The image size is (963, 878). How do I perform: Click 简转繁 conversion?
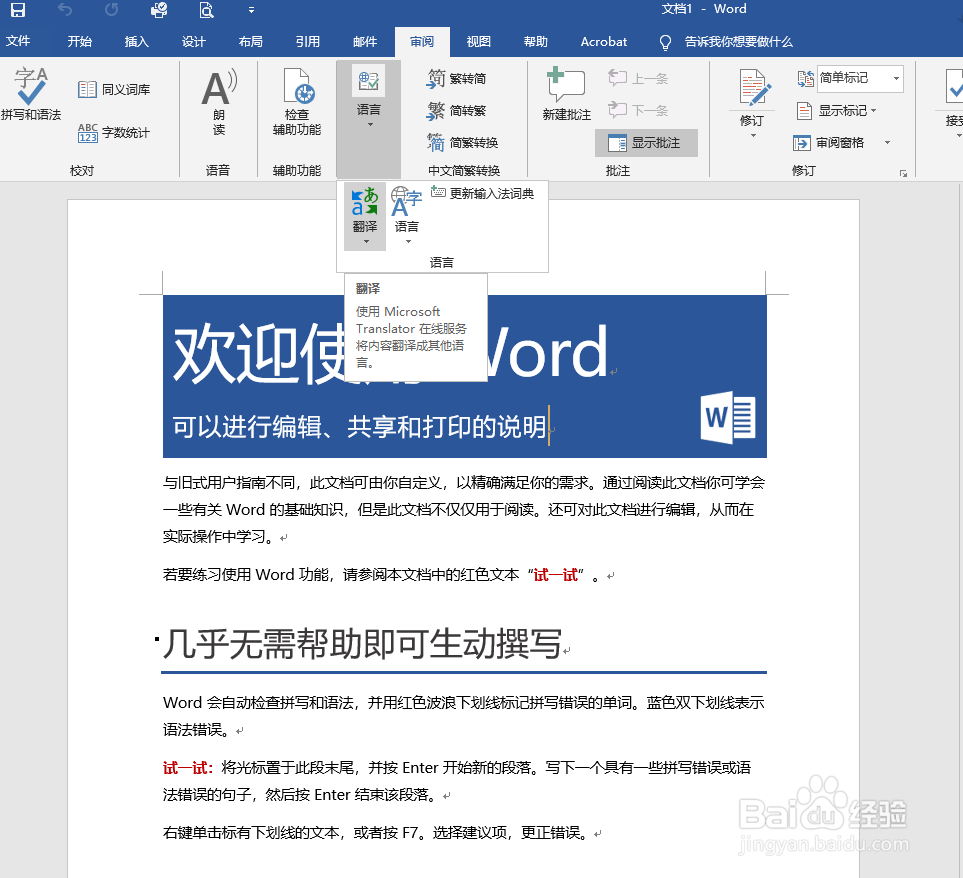point(456,111)
